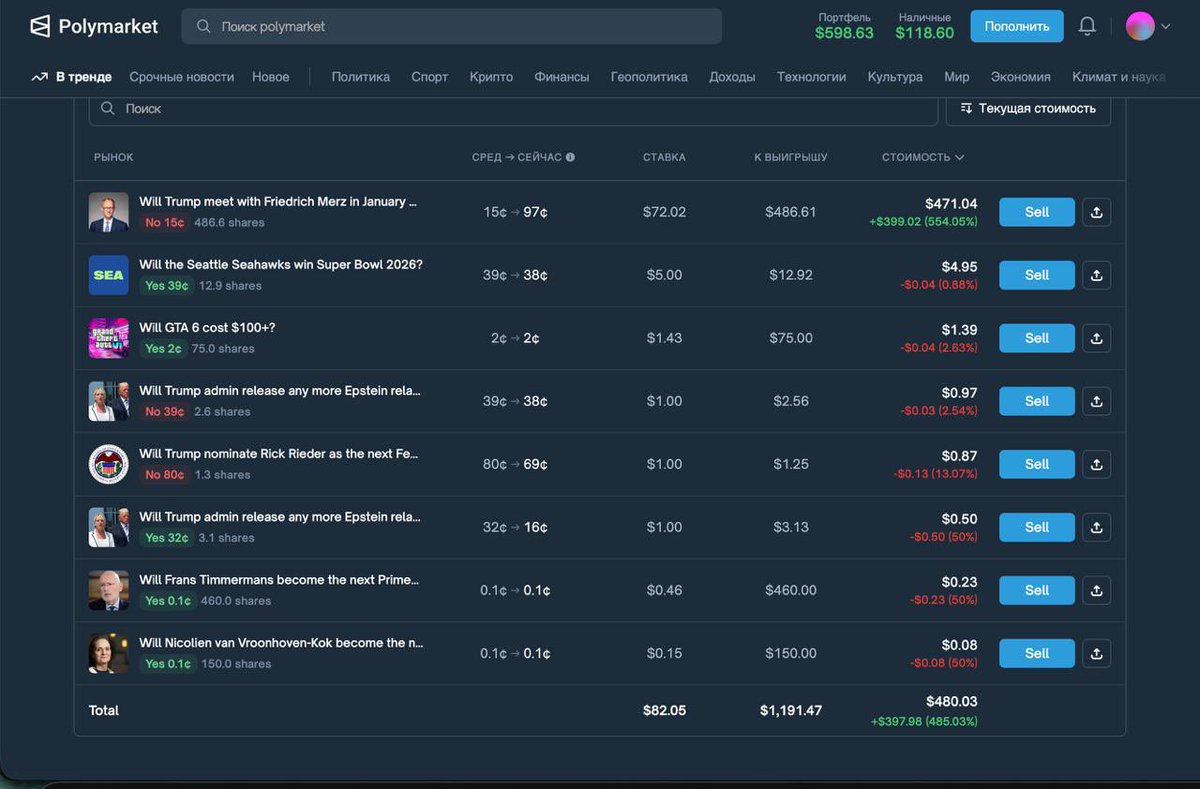Share the Epstein No 39¢ position

pyautogui.click(x=1096, y=401)
